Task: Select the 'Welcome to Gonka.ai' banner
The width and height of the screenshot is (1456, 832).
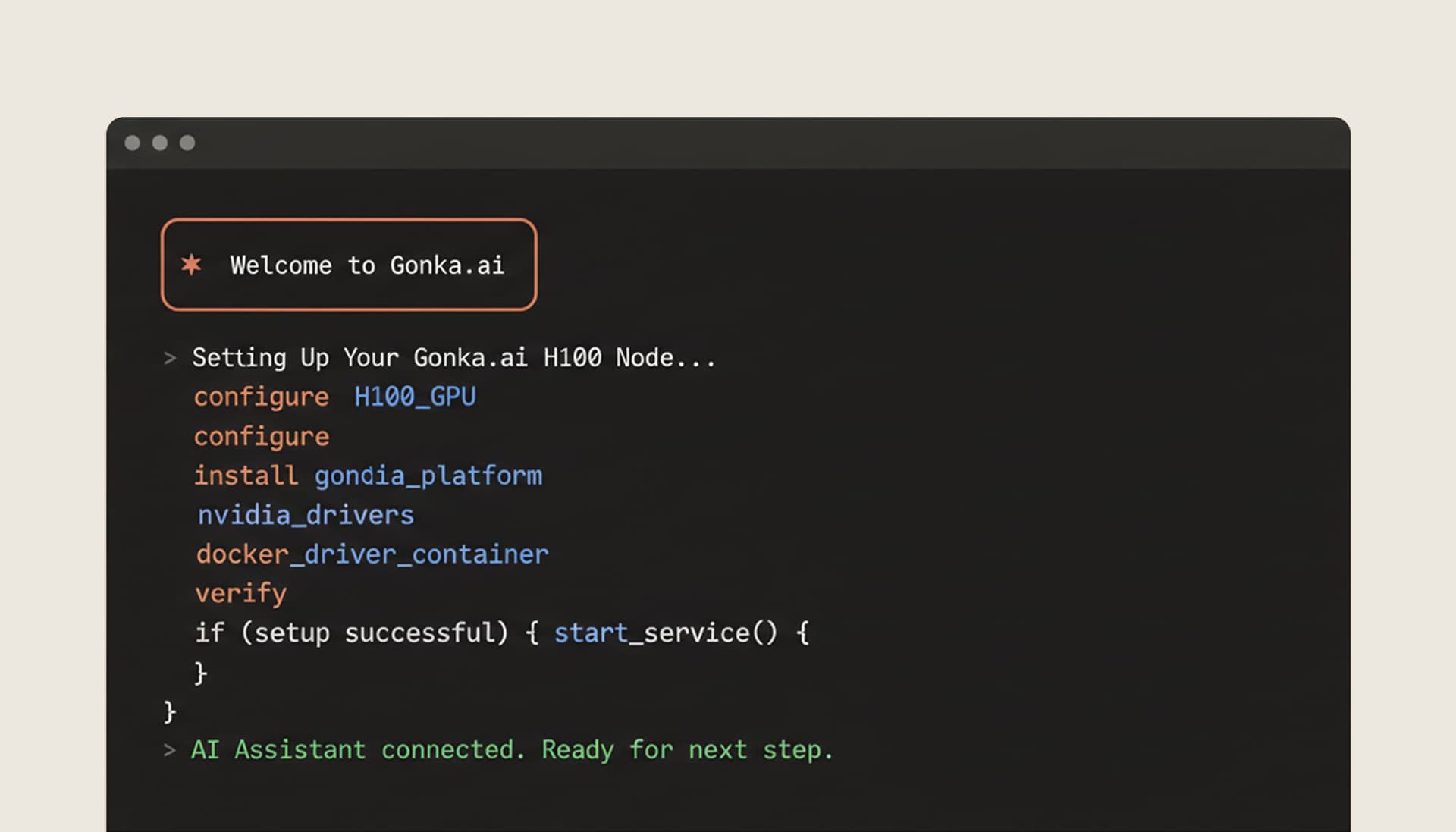Action: point(349,264)
